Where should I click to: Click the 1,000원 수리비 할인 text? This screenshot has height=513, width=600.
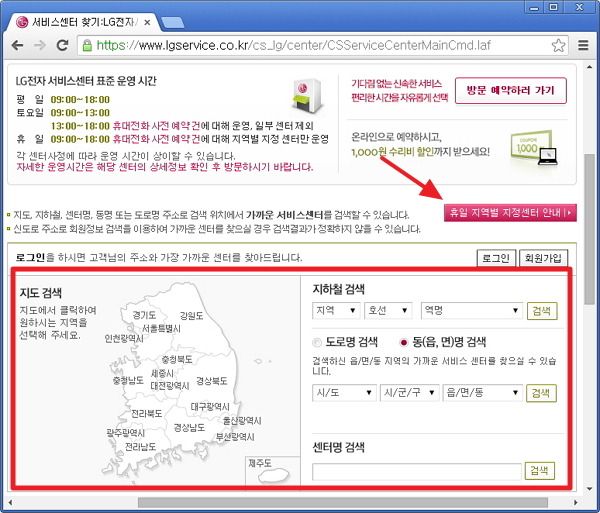393,152
